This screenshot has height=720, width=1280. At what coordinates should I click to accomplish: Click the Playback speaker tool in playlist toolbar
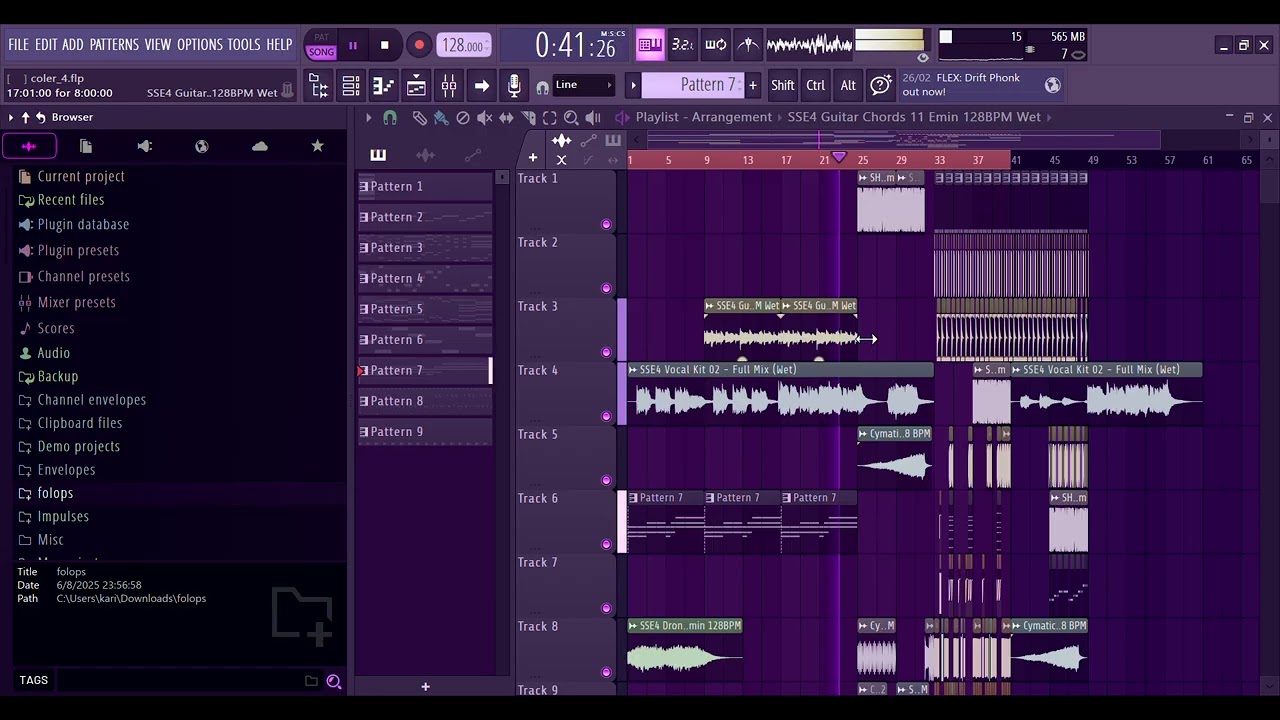593,118
